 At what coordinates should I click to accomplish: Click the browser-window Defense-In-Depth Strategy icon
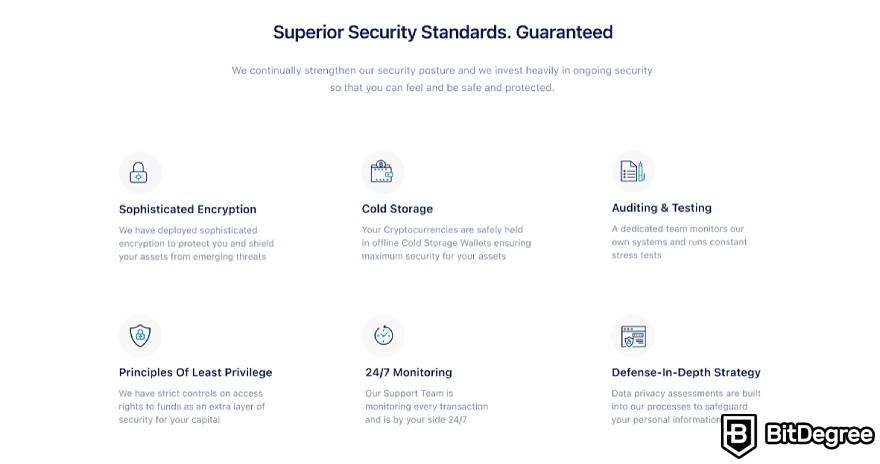633,337
